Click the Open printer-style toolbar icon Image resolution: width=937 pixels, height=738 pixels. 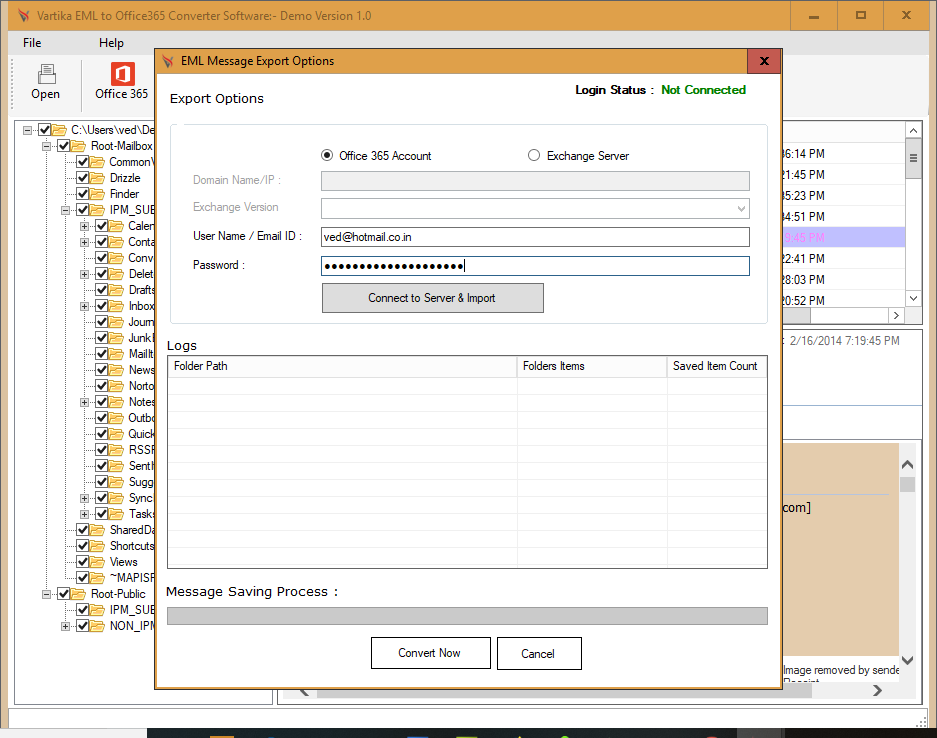tap(47, 74)
